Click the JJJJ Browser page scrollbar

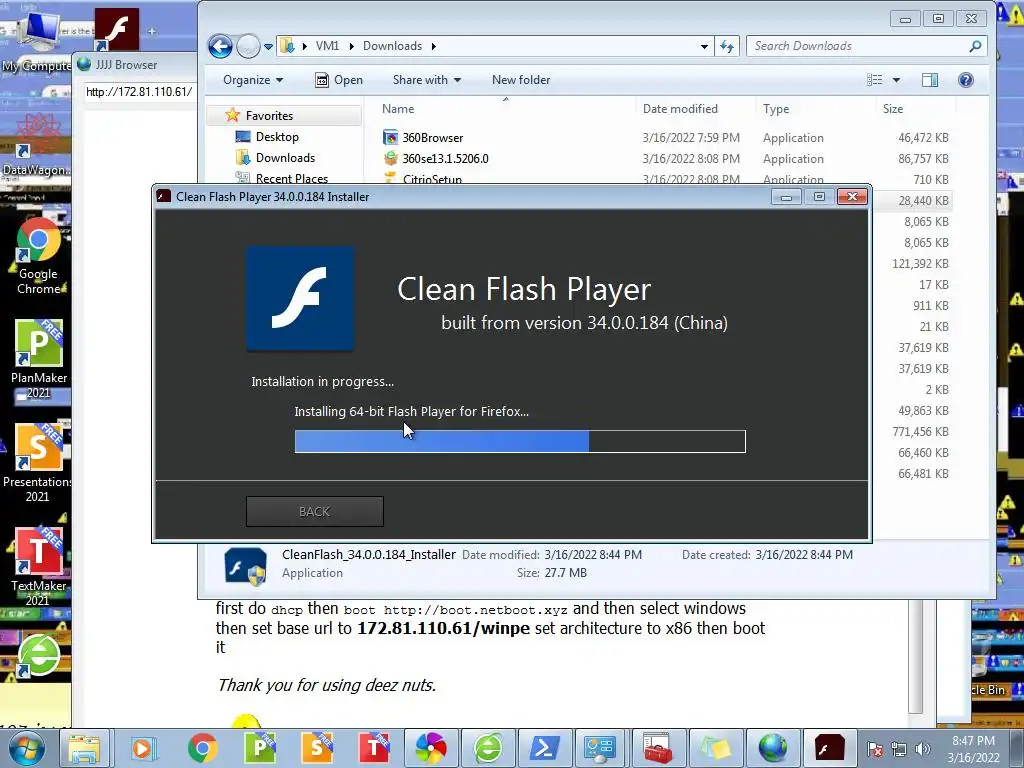coord(916,656)
